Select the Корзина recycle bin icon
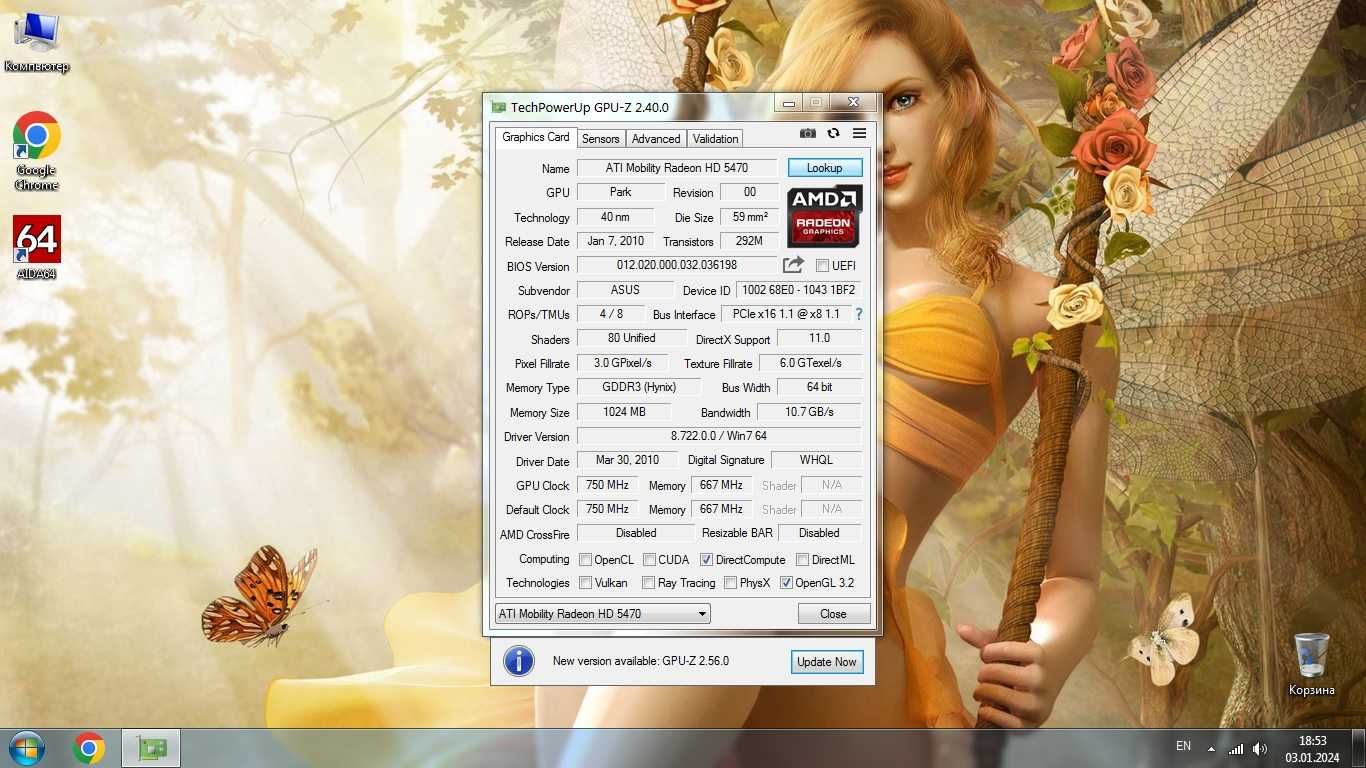 (1311, 665)
